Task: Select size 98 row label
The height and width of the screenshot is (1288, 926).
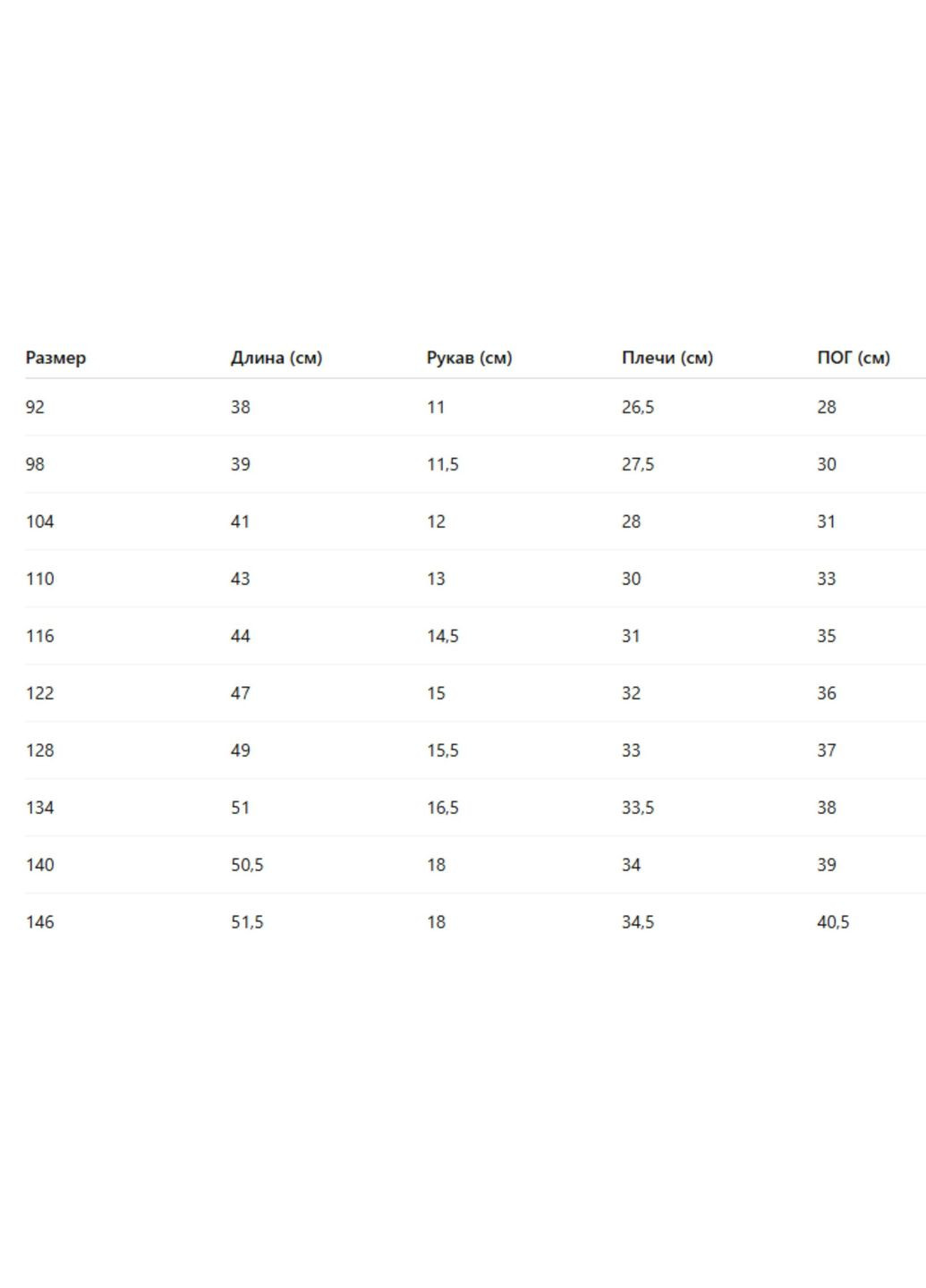Action: (35, 464)
